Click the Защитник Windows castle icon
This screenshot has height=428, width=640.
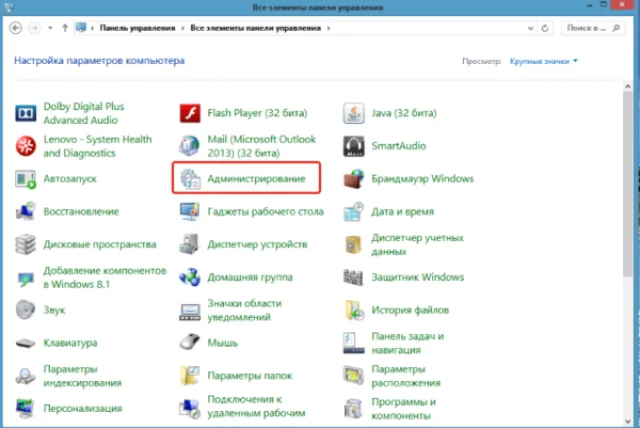[353, 277]
